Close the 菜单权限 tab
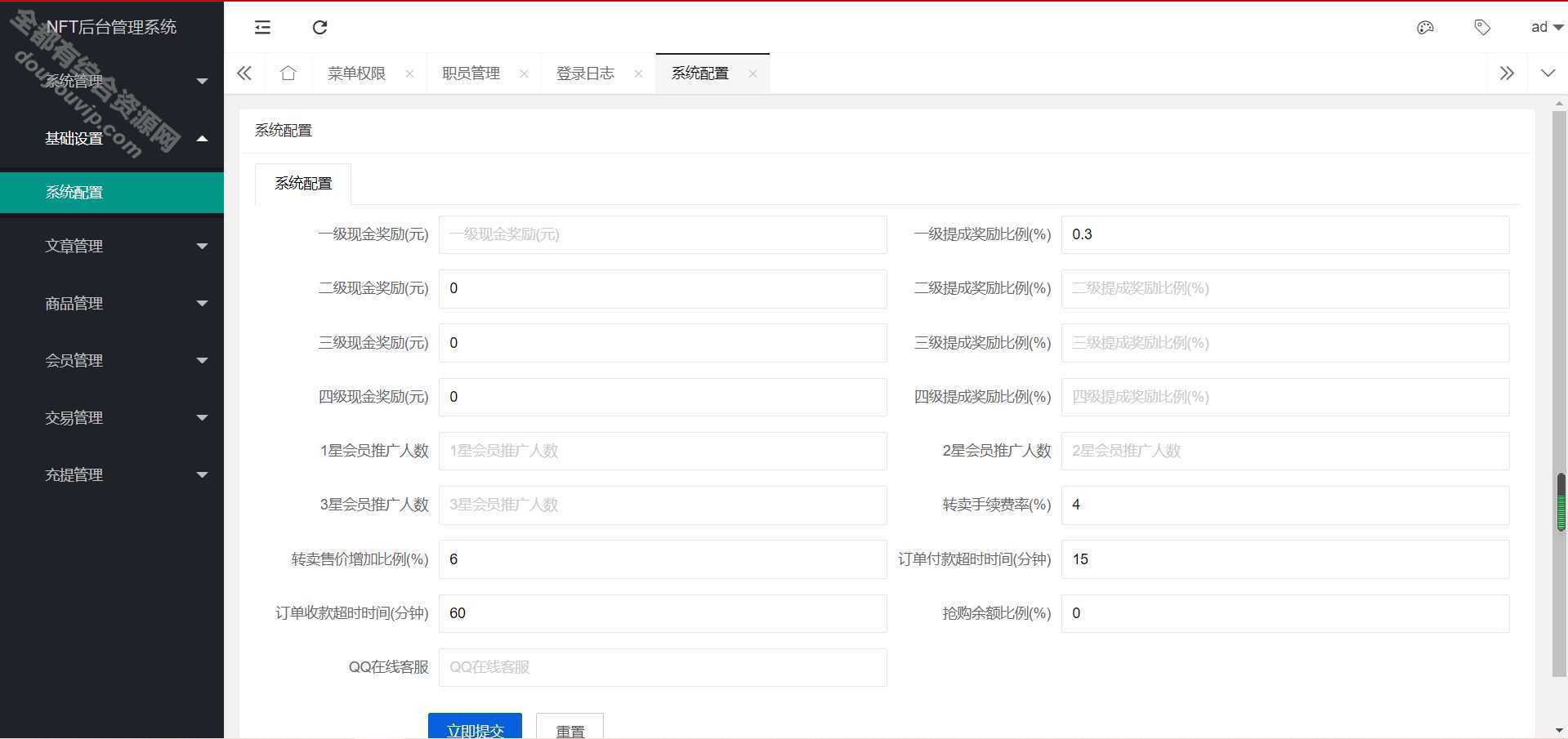The image size is (1568, 739). (409, 73)
